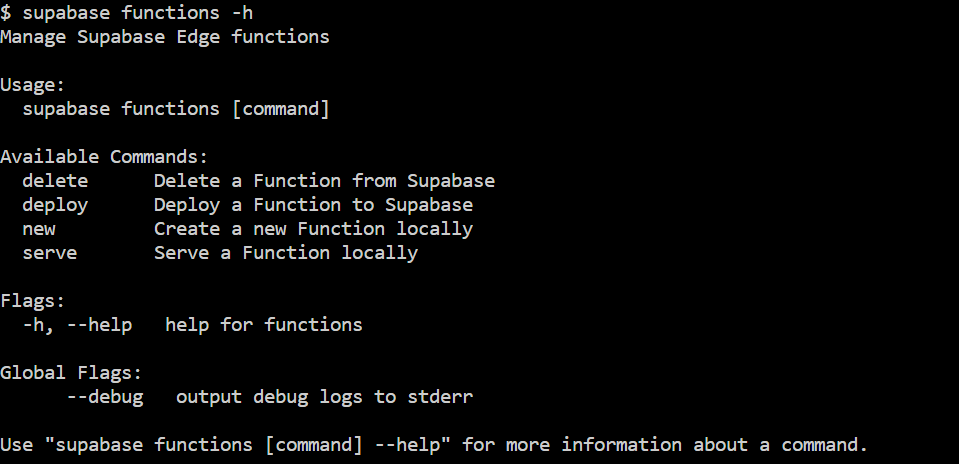Click the 'Serve a Function locally' text

point(286,253)
